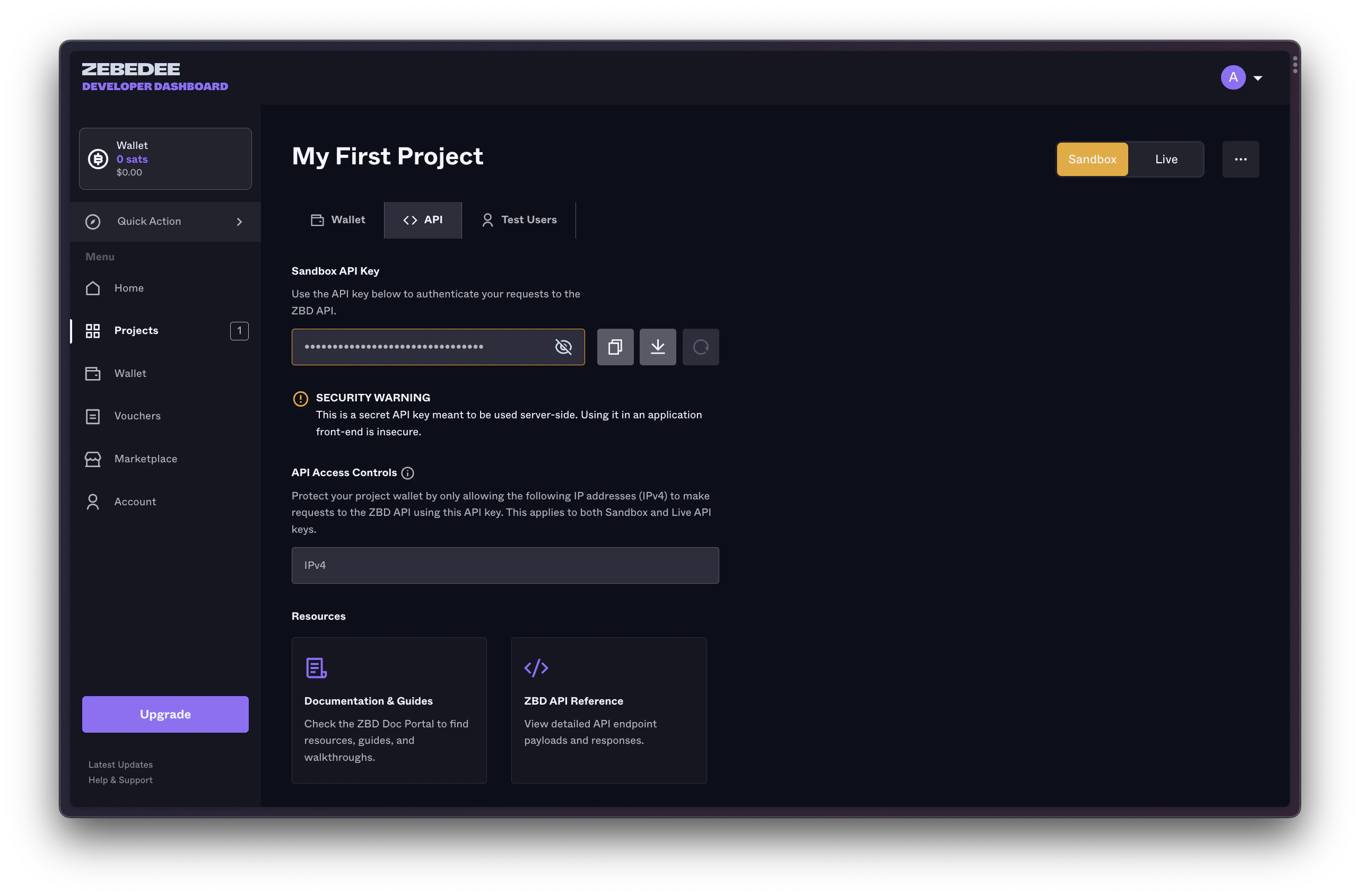The width and height of the screenshot is (1360, 896).
Task: Copy the Sandbox API key to clipboard
Action: [615, 347]
